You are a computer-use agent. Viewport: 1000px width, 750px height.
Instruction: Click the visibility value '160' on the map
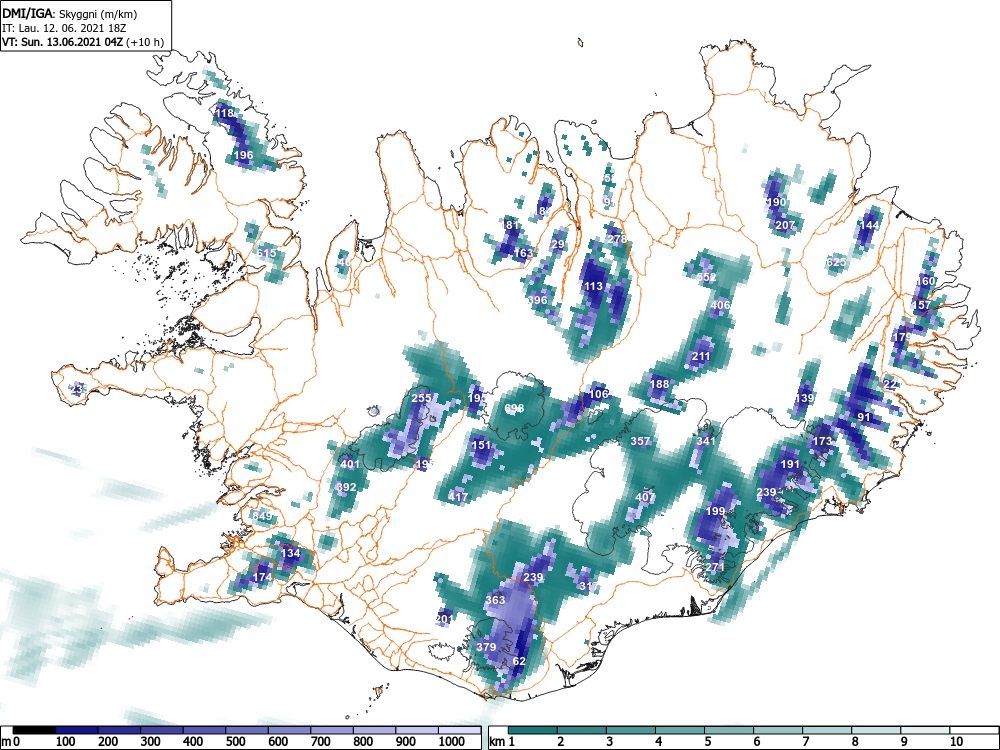(925, 281)
